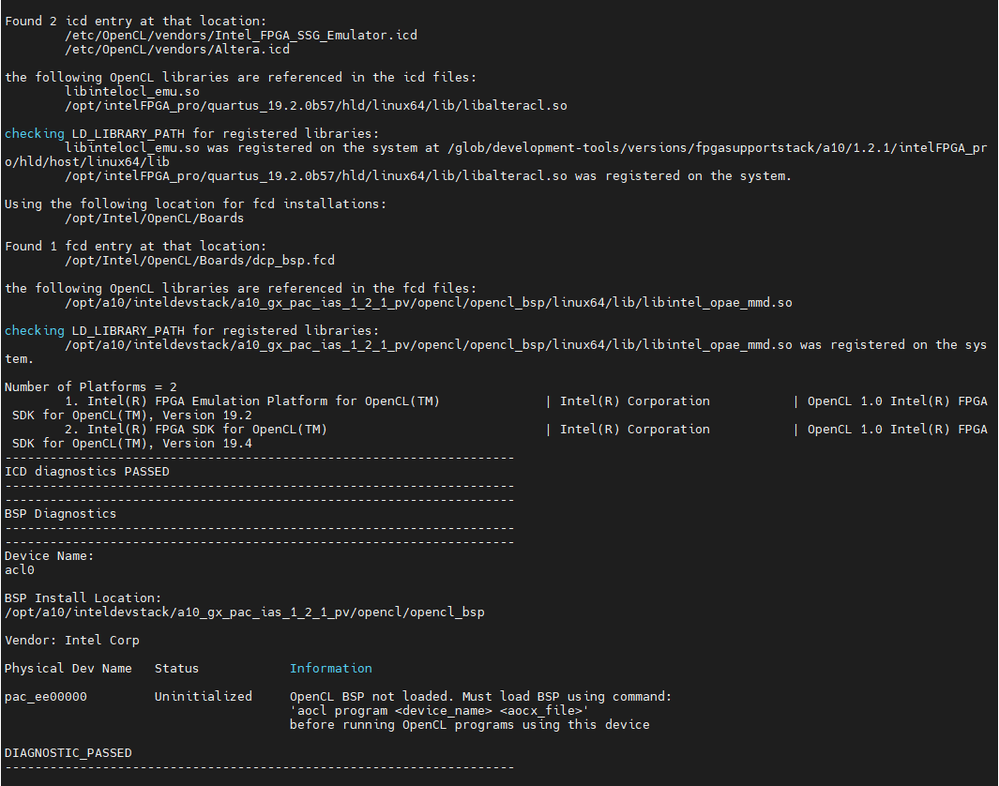Click the "Device Name:" label

coord(49,556)
